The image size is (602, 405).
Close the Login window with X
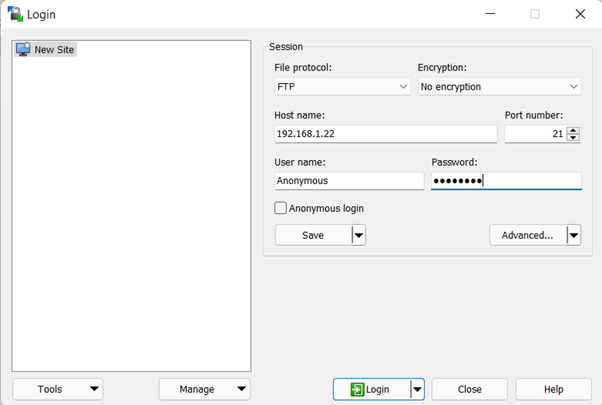580,14
